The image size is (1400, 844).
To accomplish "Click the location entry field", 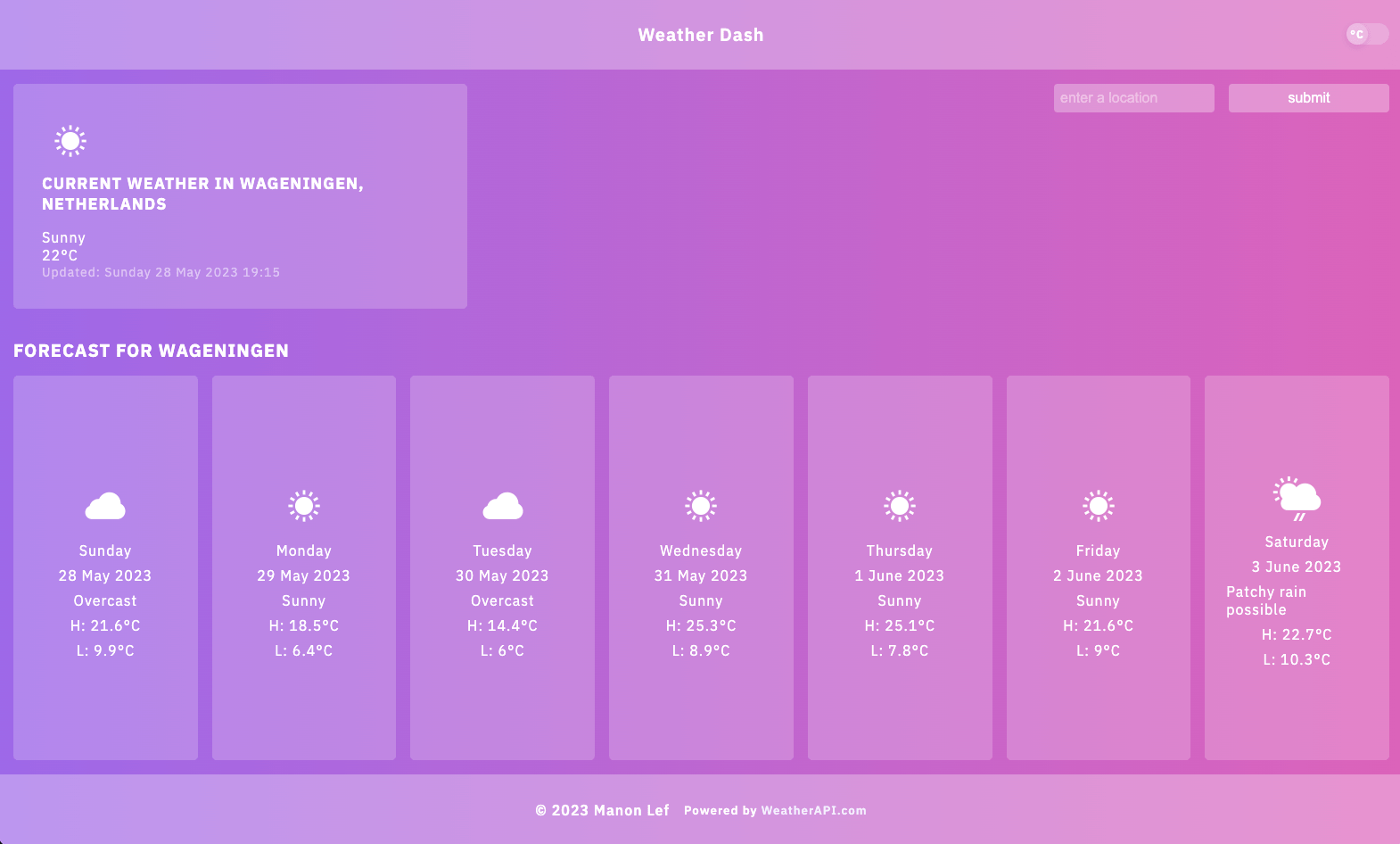I will [x=1132, y=97].
